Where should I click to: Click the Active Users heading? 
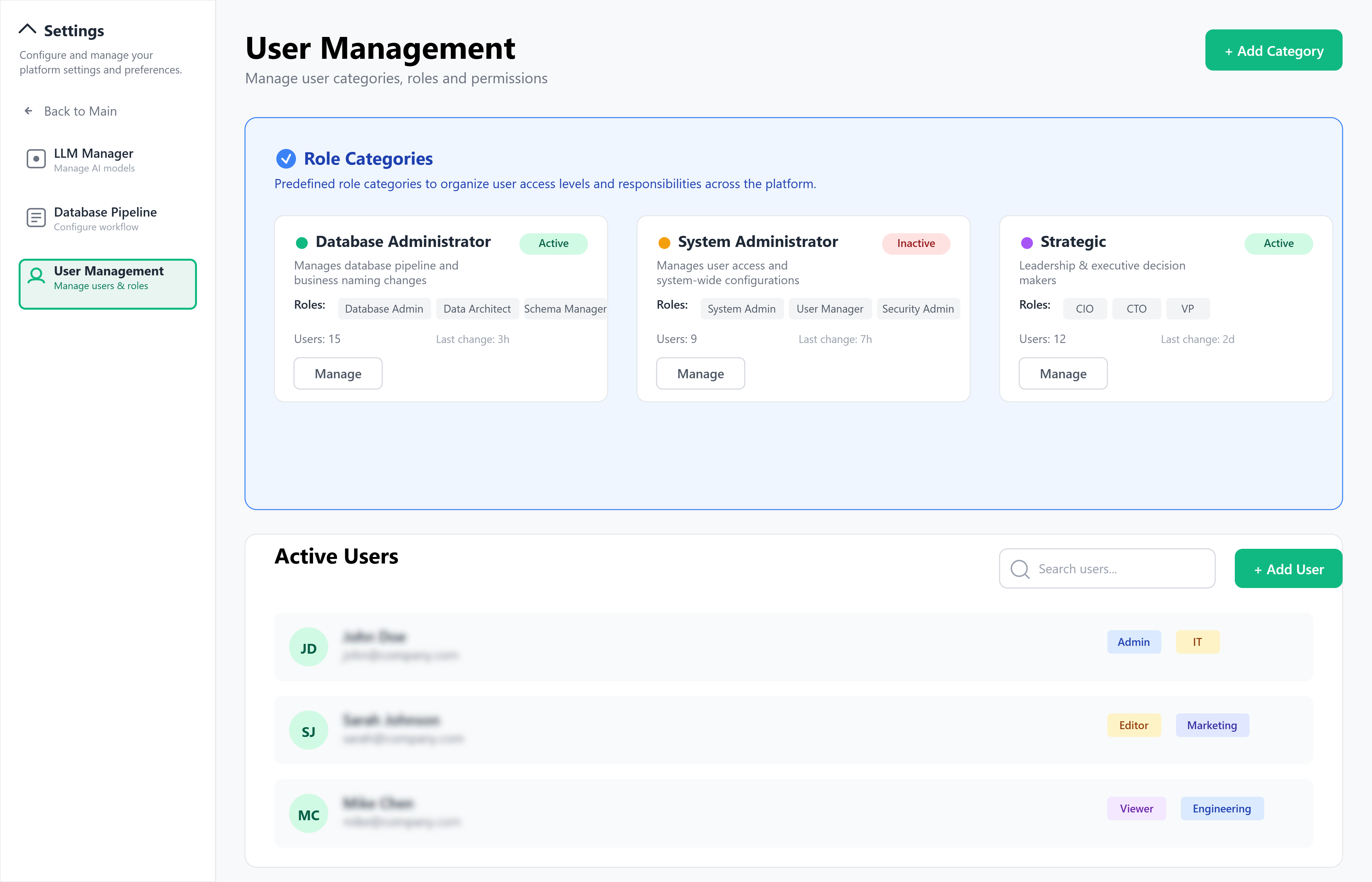point(336,557)
